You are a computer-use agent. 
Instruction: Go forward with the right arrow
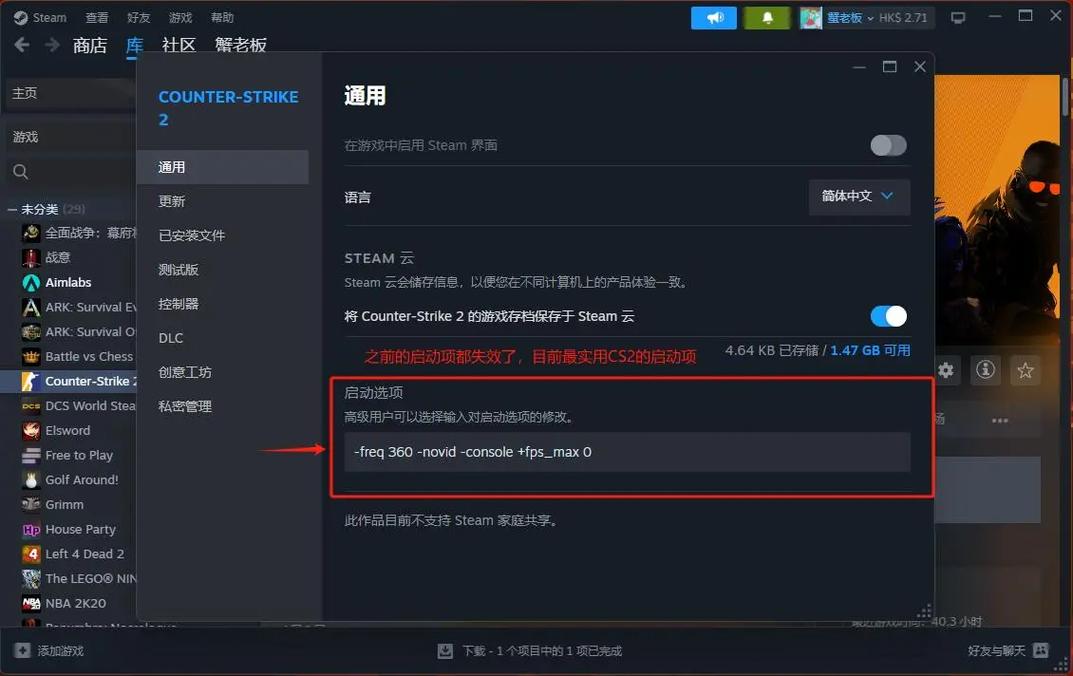52,45
